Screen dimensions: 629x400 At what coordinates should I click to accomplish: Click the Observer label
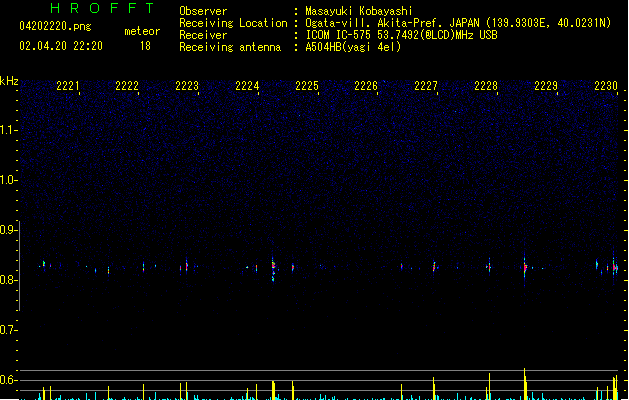click(203, 11)
